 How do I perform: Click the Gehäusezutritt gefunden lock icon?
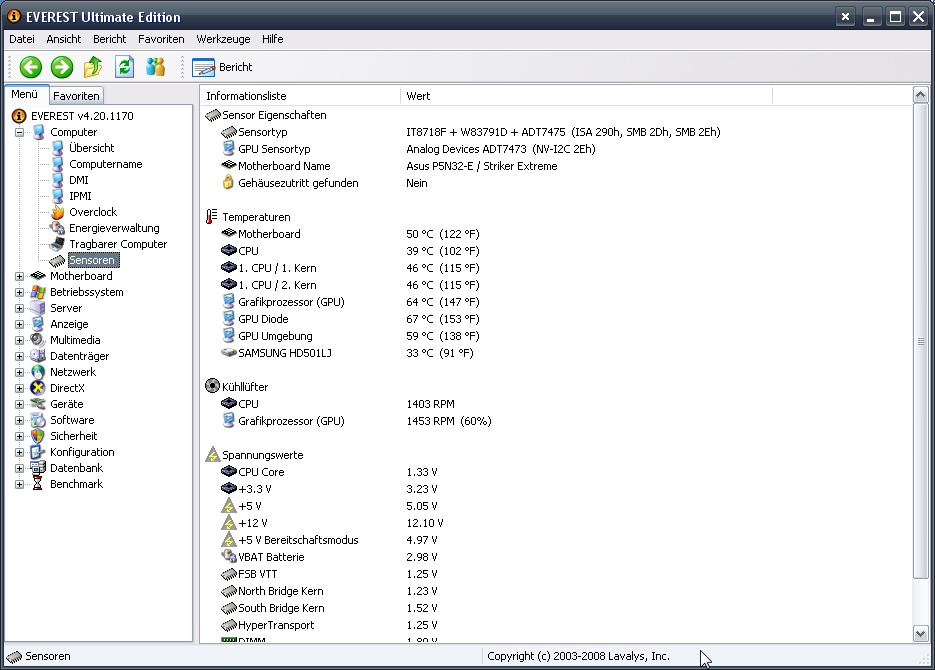pos(228,182)
